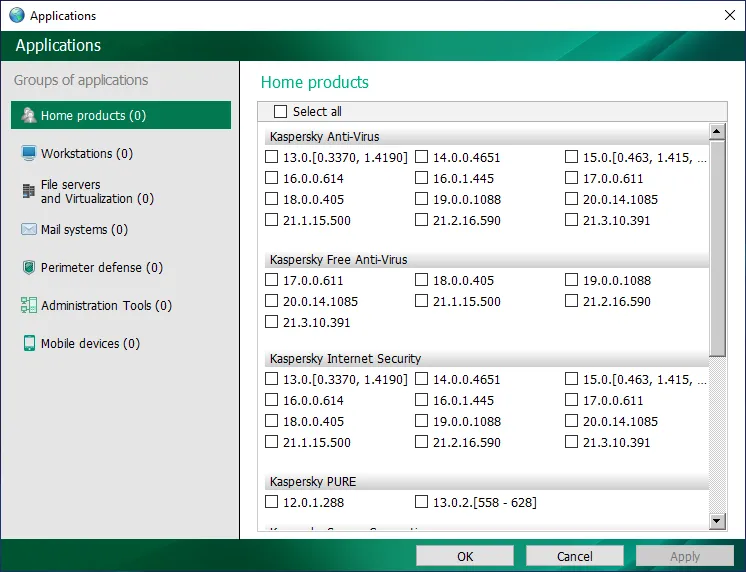Image resolution: width=746 pixels, height=572 pixels.
Task: Select the Perimeter defense (0) group
Action: click(121, 267)
